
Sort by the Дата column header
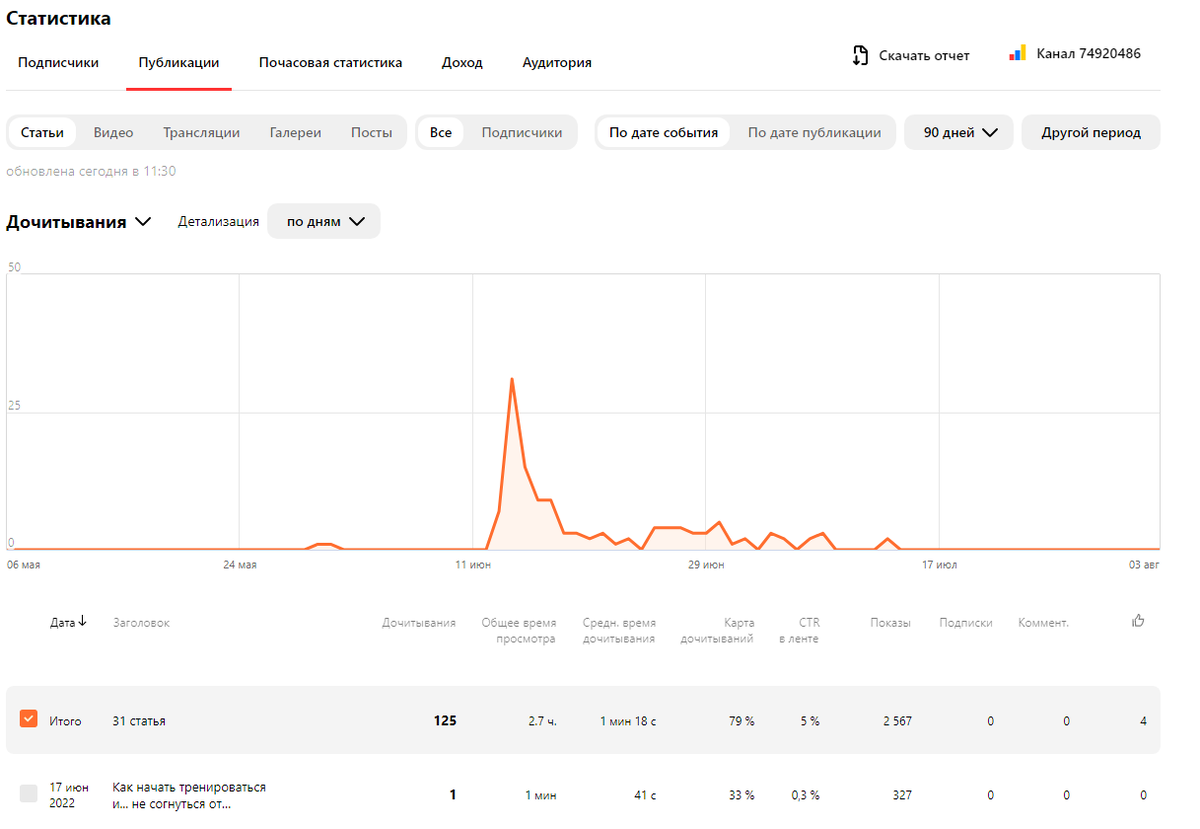click(x=62, y=622)
